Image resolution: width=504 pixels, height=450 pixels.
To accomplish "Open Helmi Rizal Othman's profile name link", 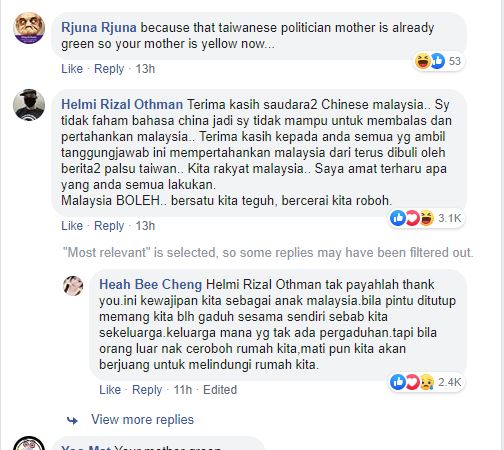I will tap(122, 105).
